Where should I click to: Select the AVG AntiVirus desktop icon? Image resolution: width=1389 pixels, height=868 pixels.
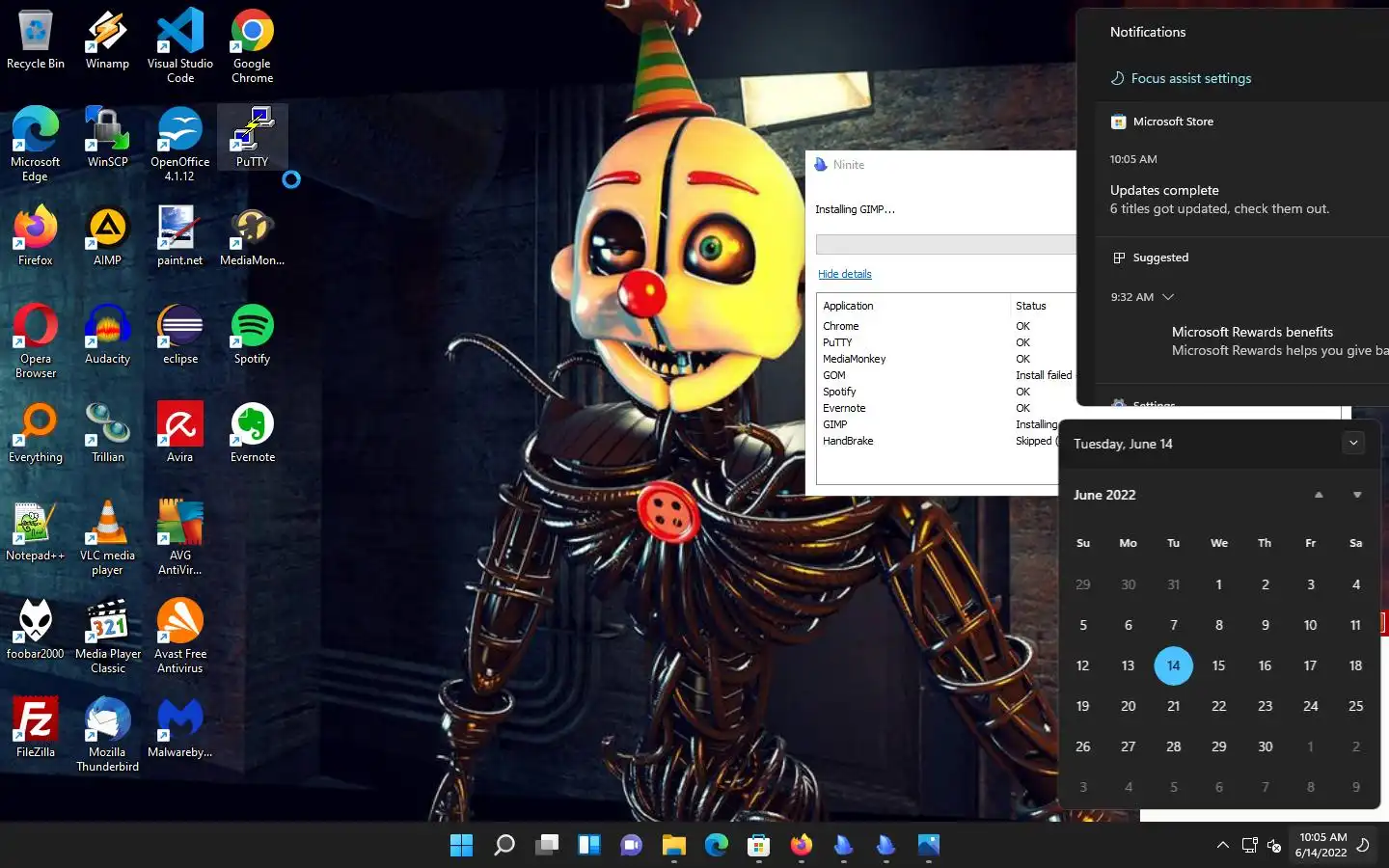[x=180, y=538]
